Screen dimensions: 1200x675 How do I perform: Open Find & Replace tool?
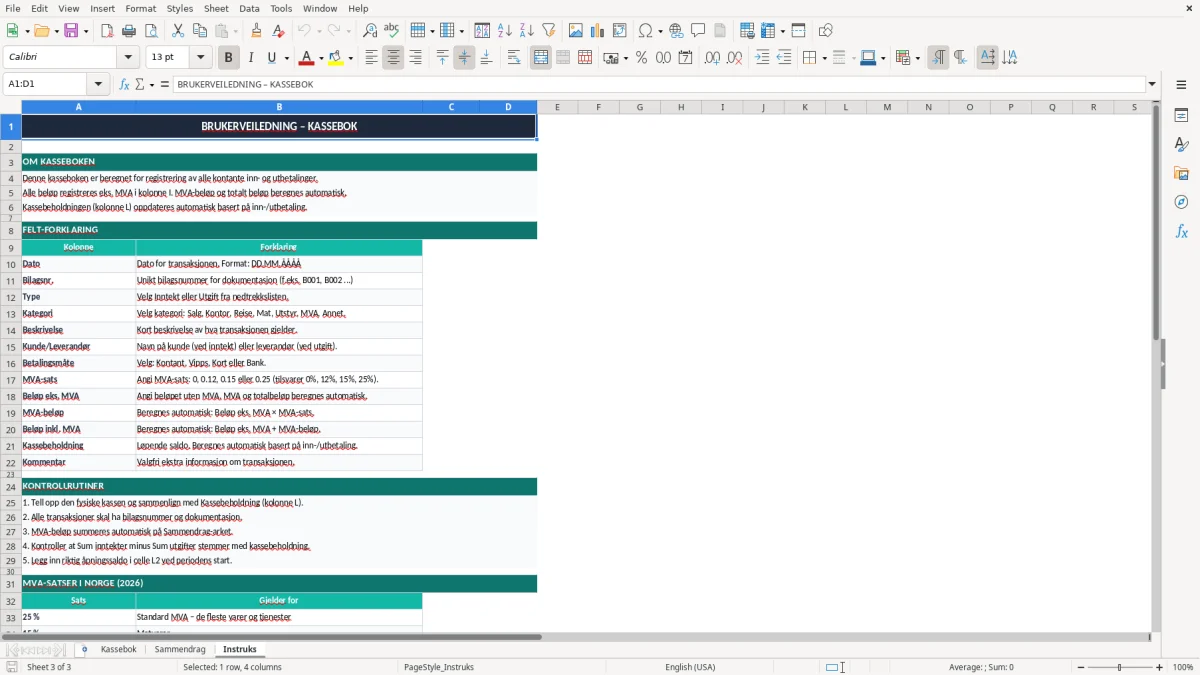[x=370, y=31]
